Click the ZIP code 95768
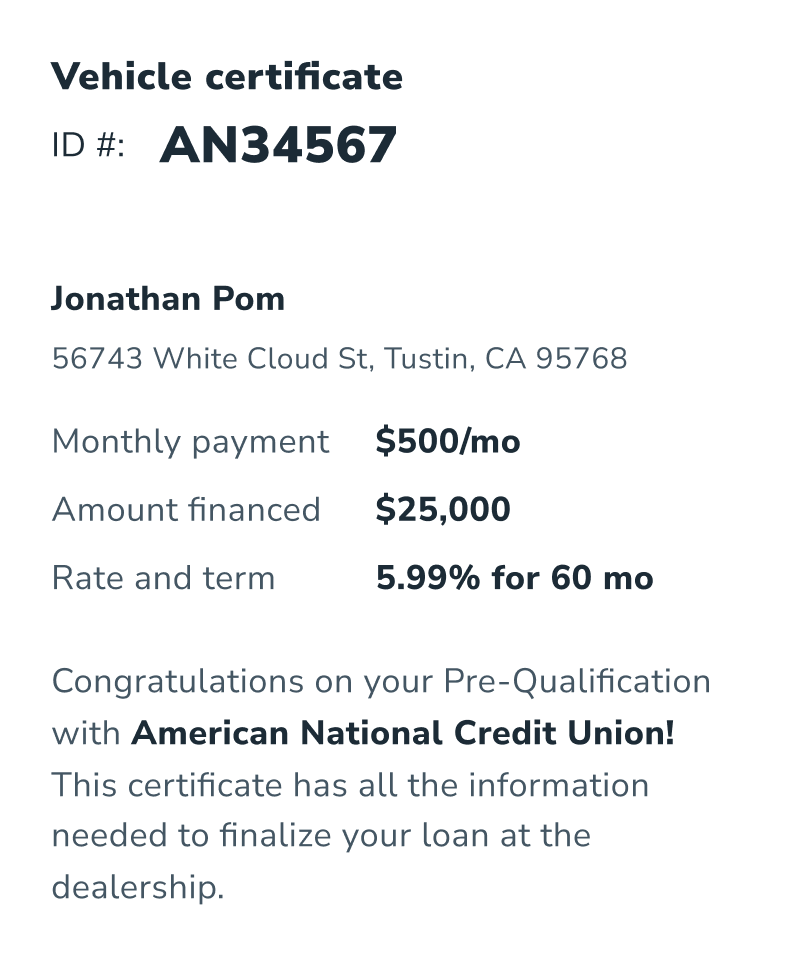This screenshot has width=800, height=964. [x=581, y=358]
